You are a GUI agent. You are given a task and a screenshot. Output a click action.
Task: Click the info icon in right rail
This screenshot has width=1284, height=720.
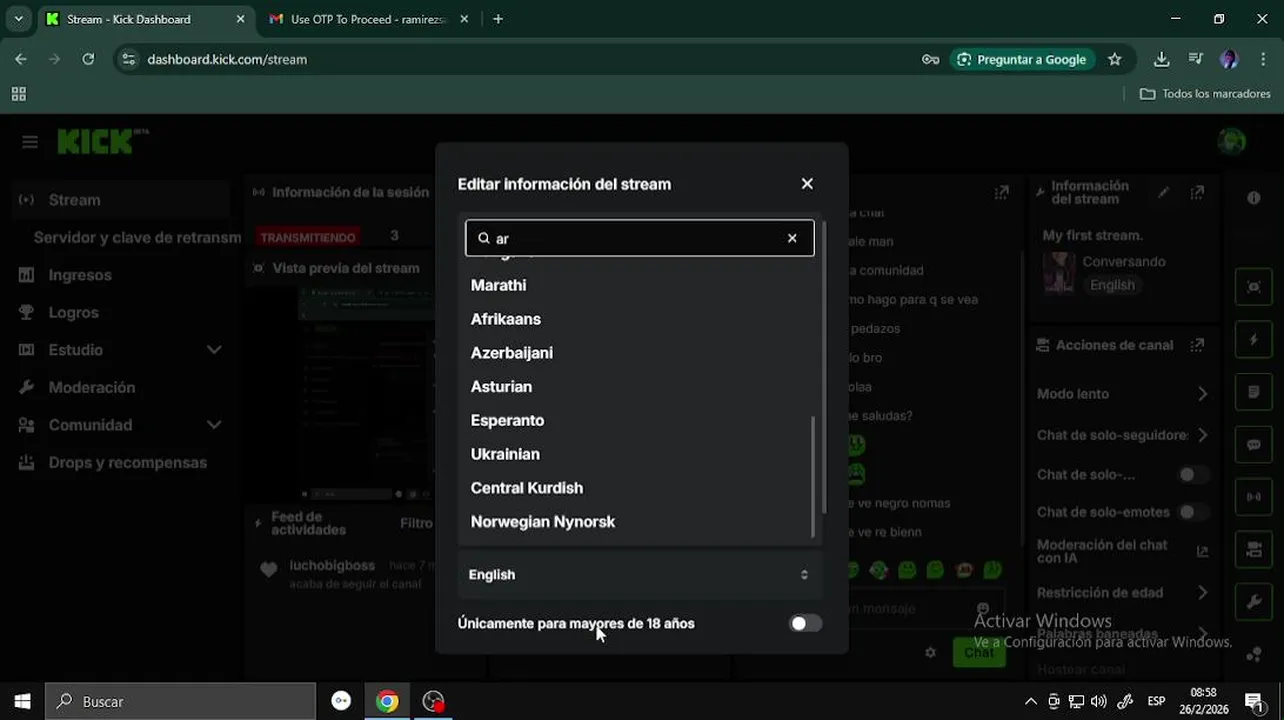click(1254, 198)
